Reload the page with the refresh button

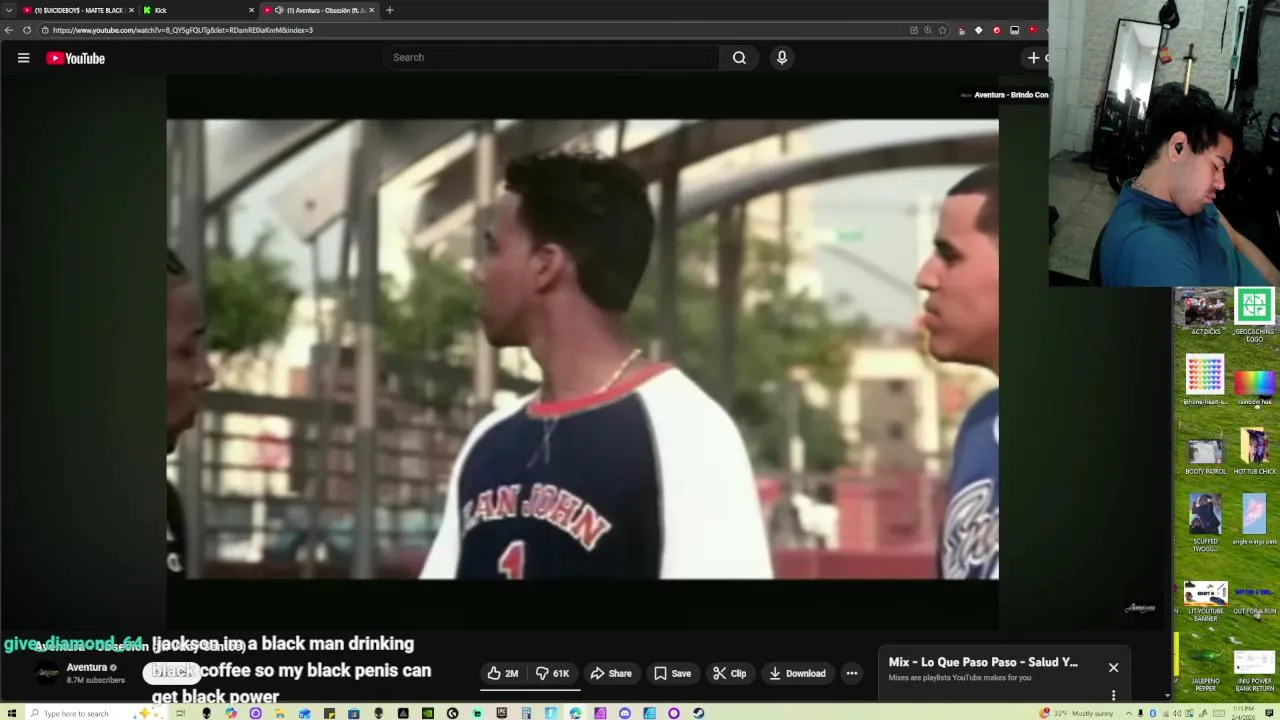[x=27, y=30]
